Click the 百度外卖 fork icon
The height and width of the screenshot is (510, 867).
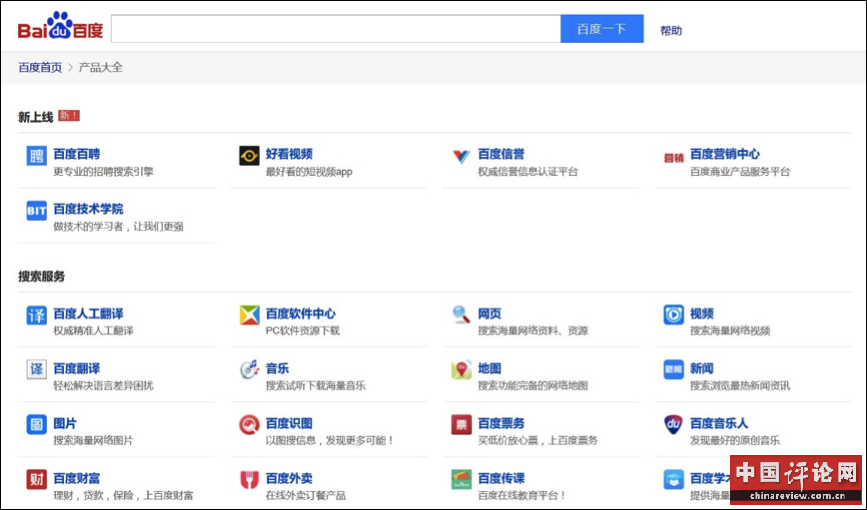pos(249,479)
